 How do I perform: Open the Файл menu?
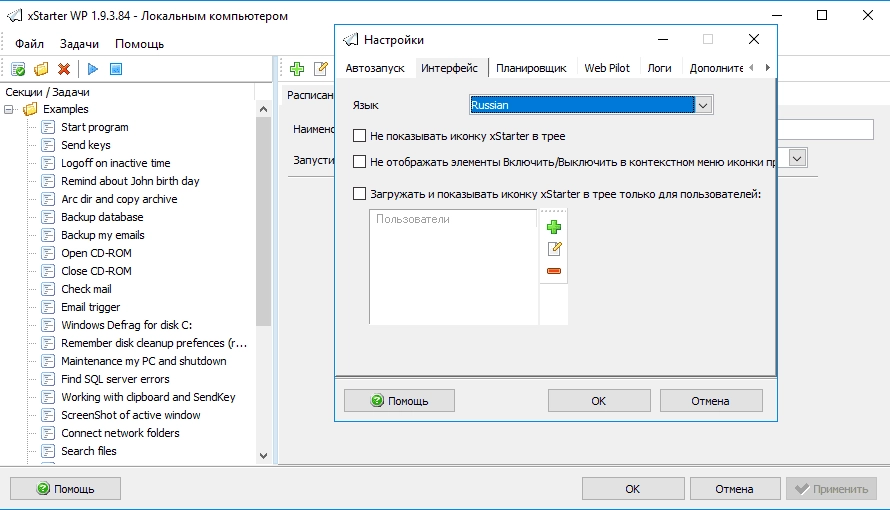click(29, 44)
